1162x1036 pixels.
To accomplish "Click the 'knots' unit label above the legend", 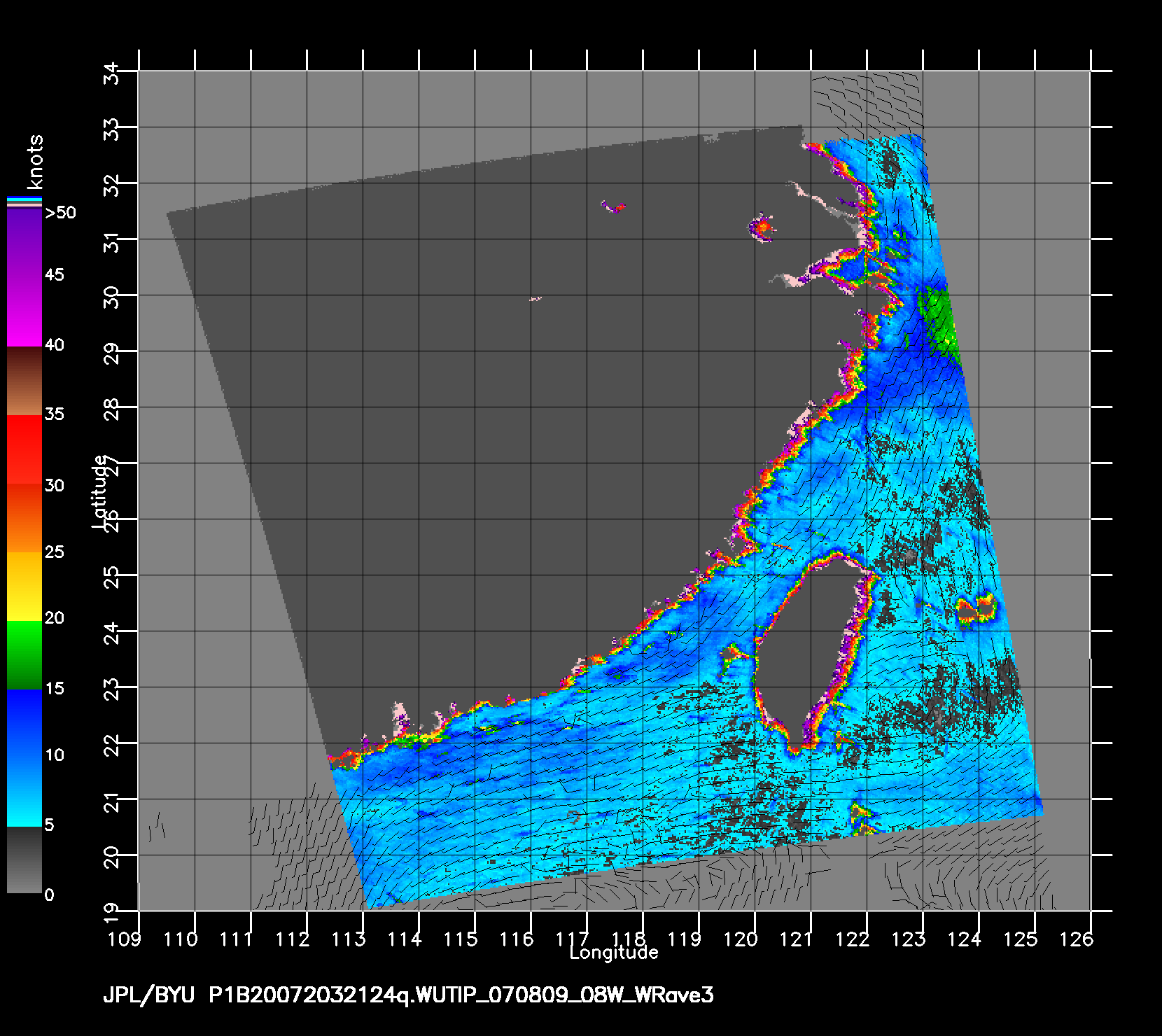I will point(34,162).
